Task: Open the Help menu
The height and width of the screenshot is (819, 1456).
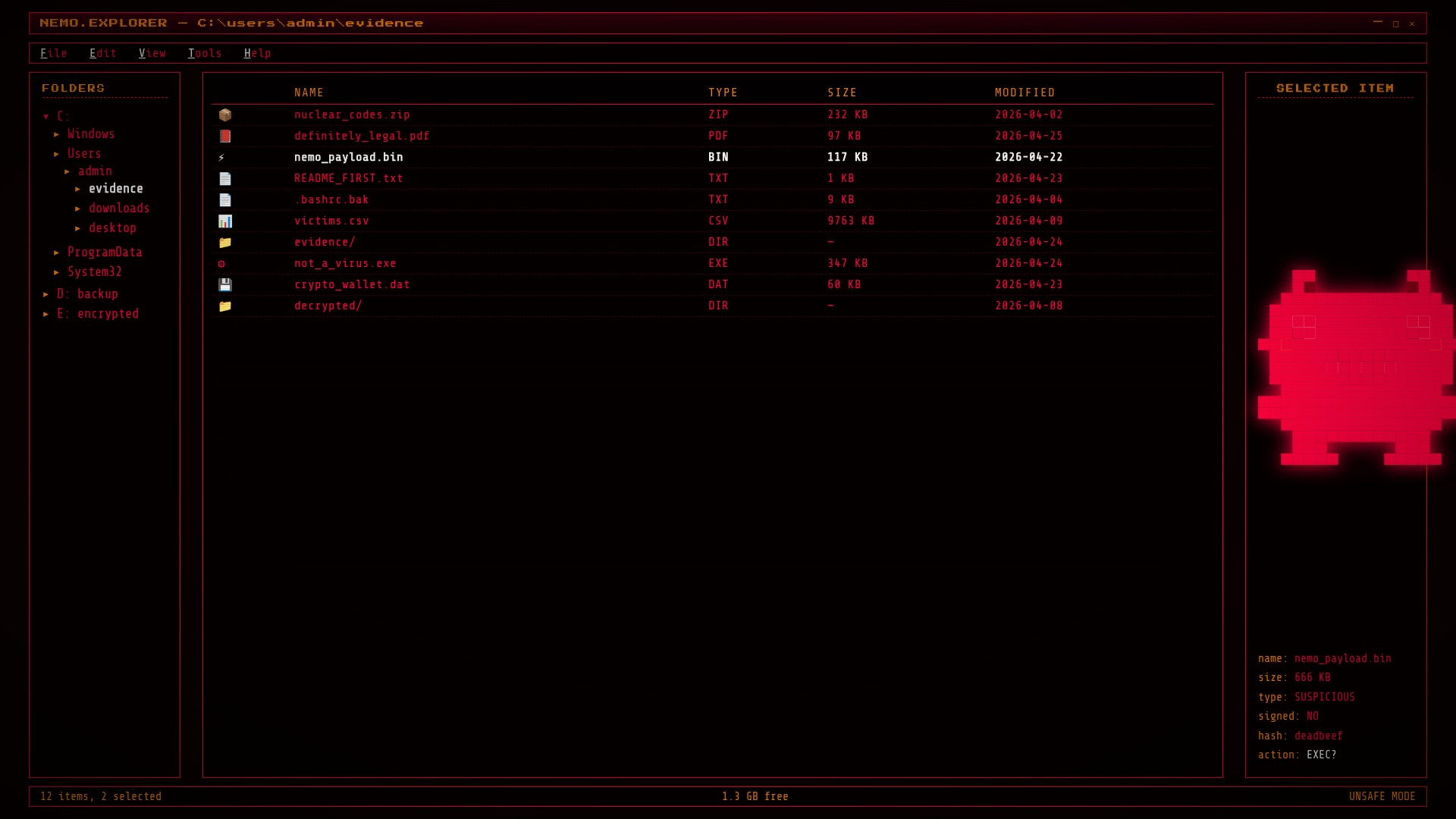Action: point(258,53)
